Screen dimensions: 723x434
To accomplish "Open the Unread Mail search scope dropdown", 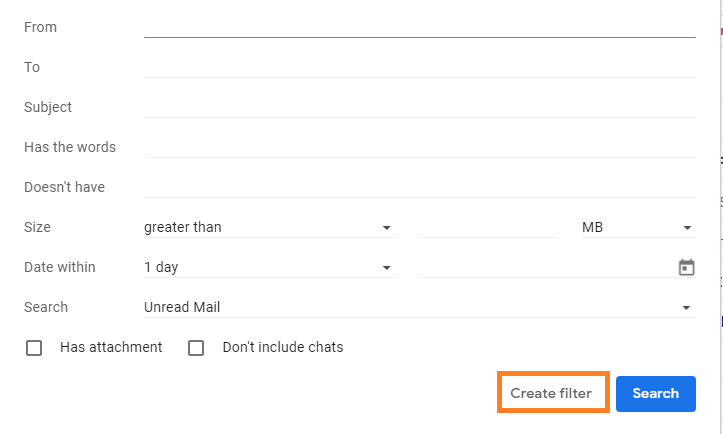I will click(420, 307).
